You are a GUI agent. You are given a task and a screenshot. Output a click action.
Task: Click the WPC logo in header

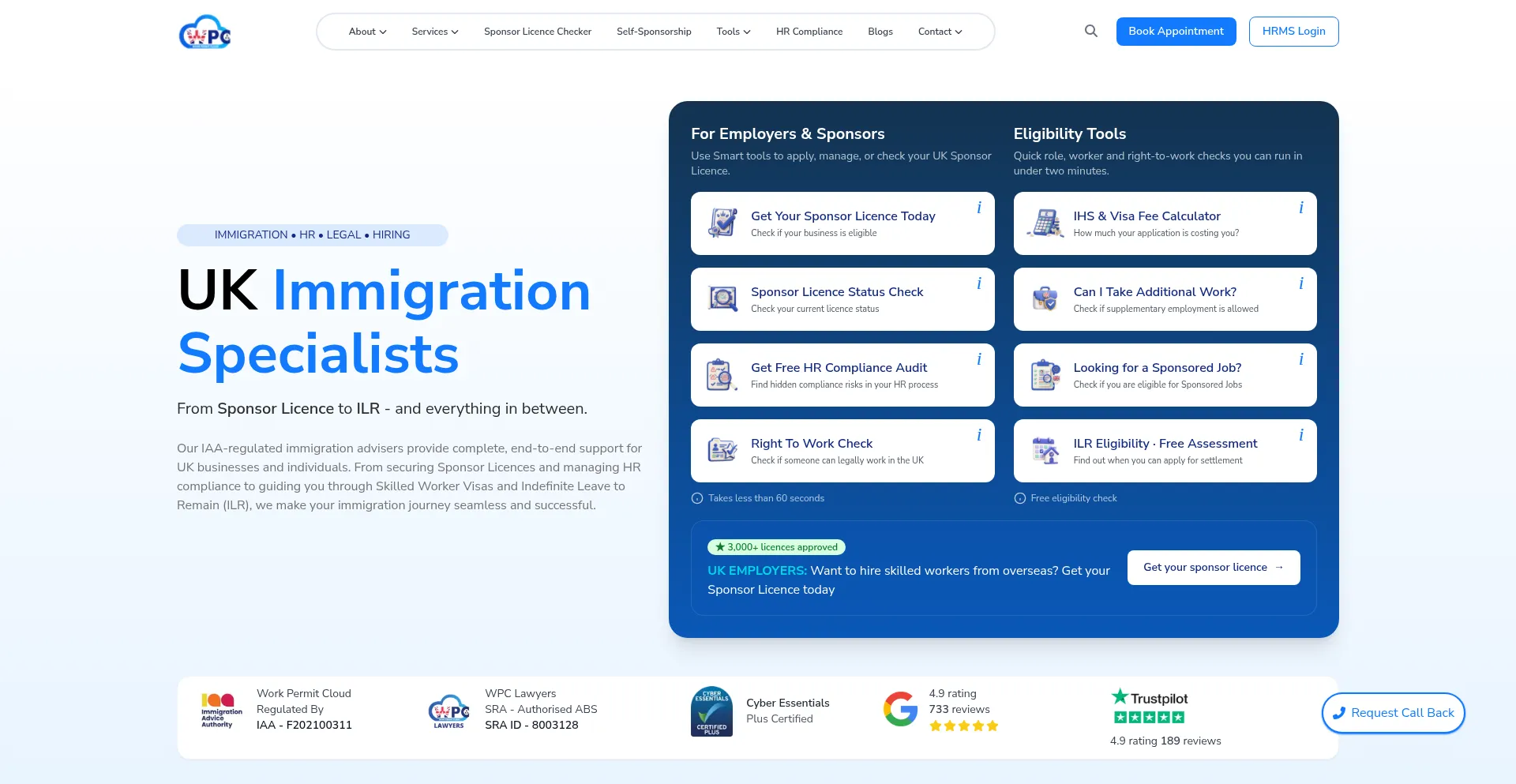click(x=205, y=32)
